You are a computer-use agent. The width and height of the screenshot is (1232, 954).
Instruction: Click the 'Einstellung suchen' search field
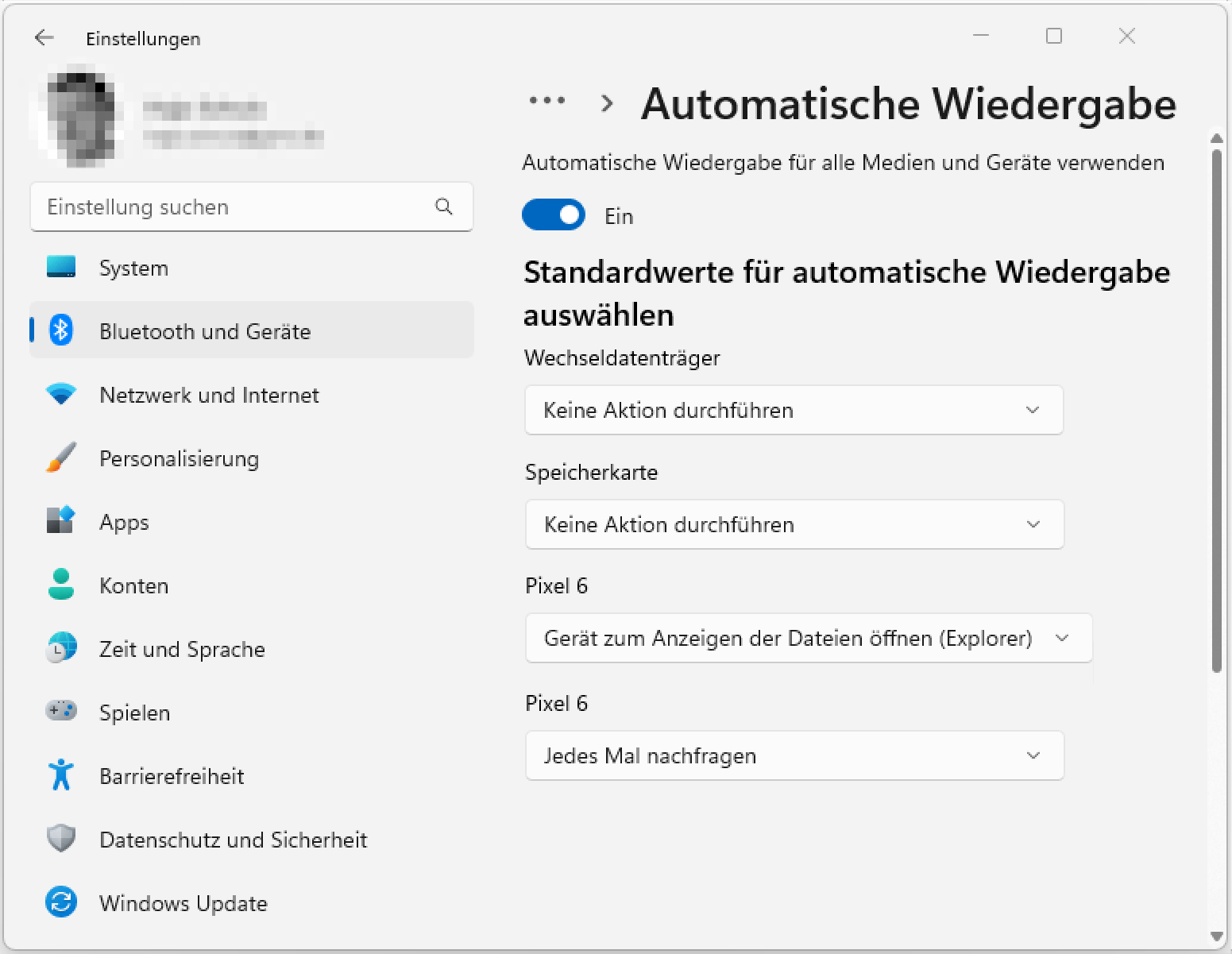pyautogui.click(x=238, y=207)
